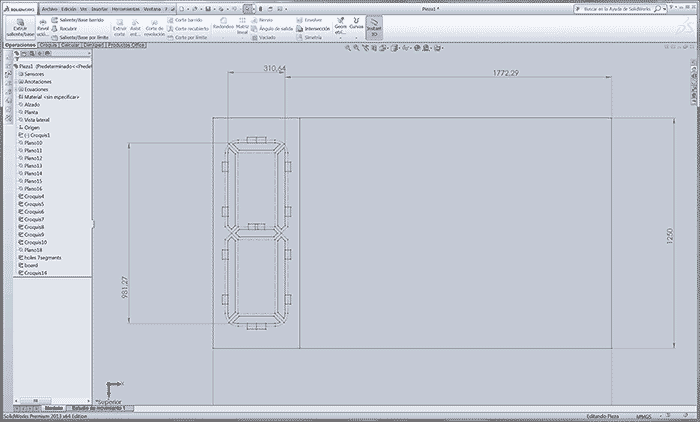Switch to Modelo bottom tab
The height and width of the screenshot is (422, 700).
pyautogui.click(x=54, y=408)
